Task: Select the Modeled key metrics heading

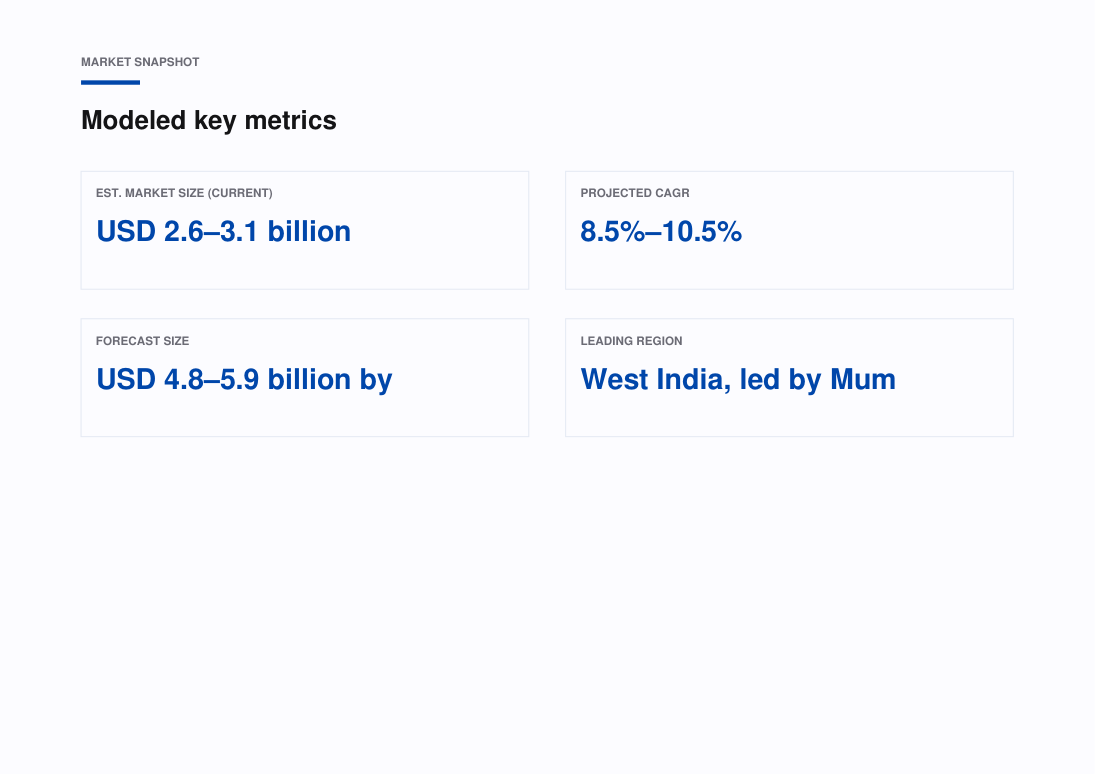Action: tap(209, 121)
